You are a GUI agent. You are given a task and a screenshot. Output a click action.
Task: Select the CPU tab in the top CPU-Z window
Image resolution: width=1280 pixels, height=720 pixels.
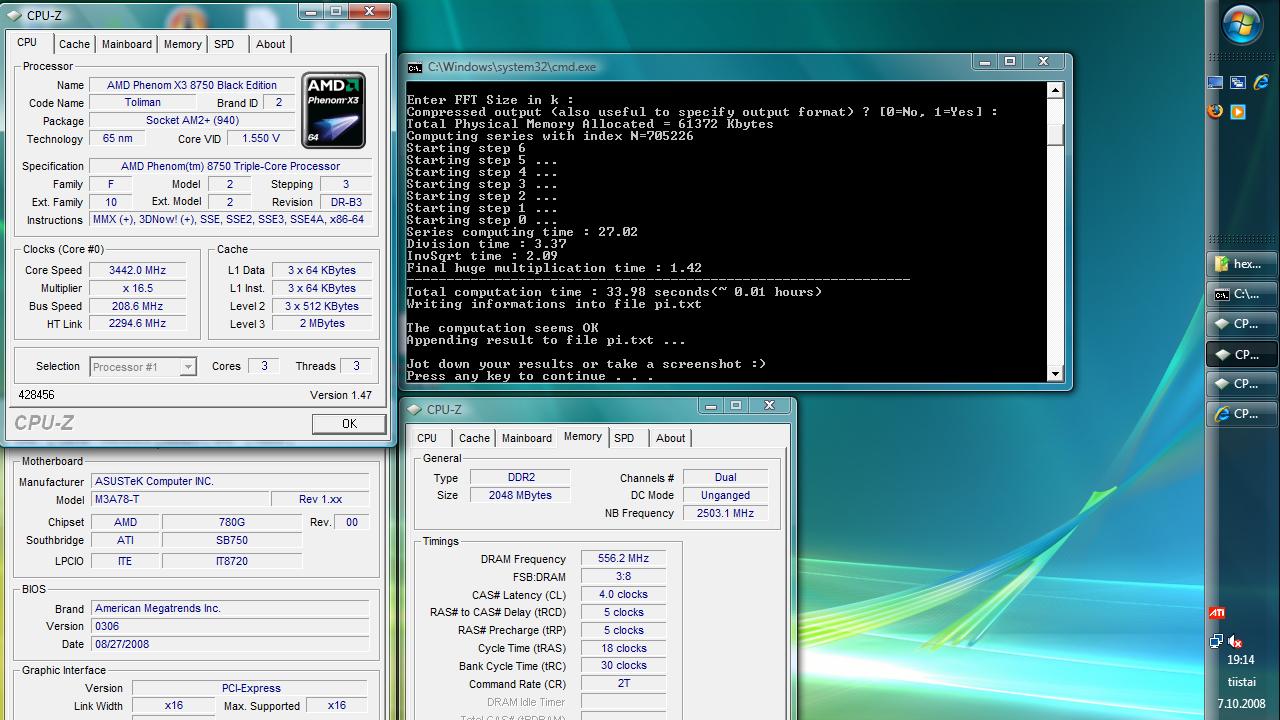[27, 42]
